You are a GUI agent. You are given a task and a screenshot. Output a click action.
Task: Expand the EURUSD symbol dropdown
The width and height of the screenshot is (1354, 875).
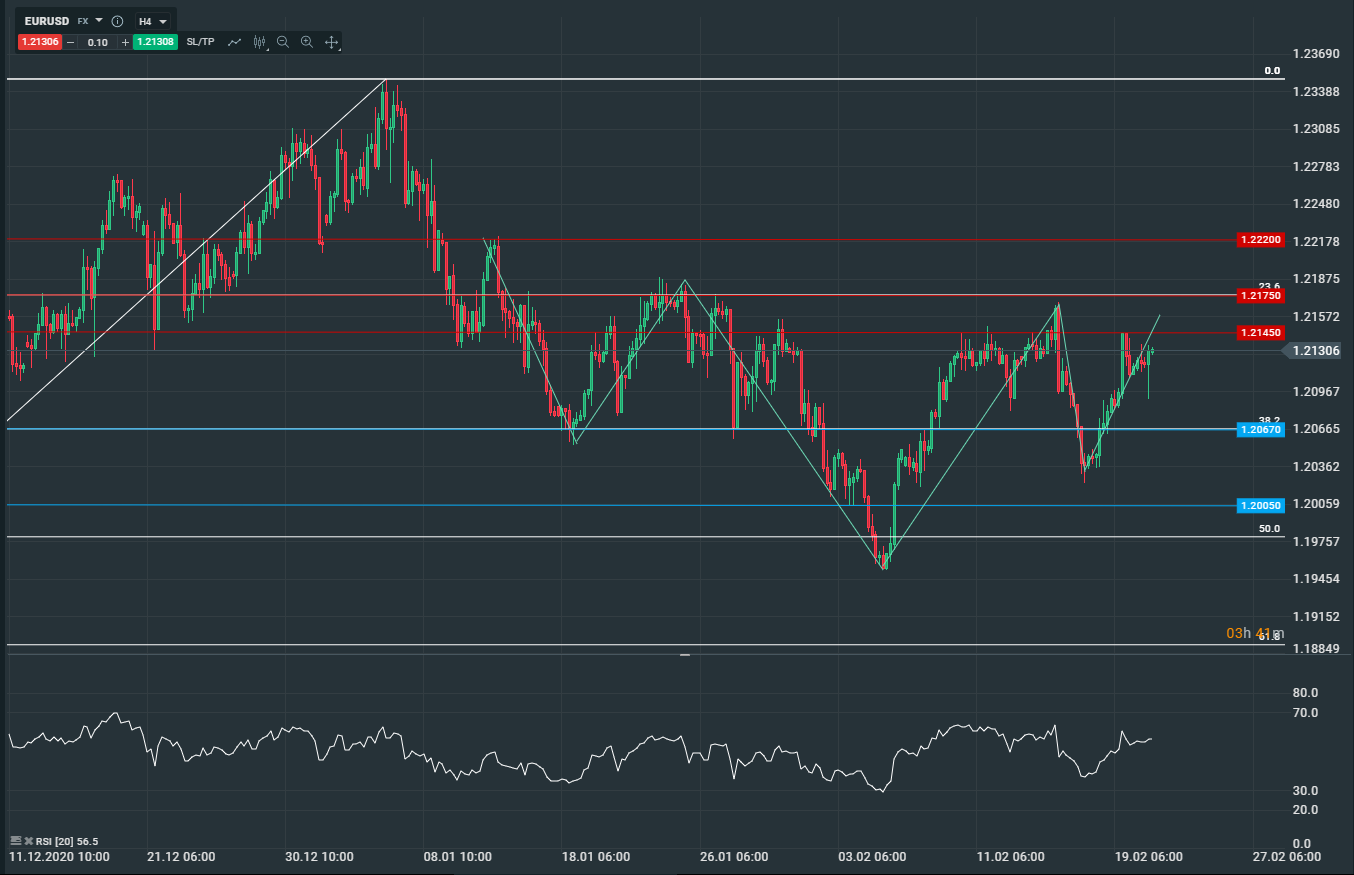(99, 20)
